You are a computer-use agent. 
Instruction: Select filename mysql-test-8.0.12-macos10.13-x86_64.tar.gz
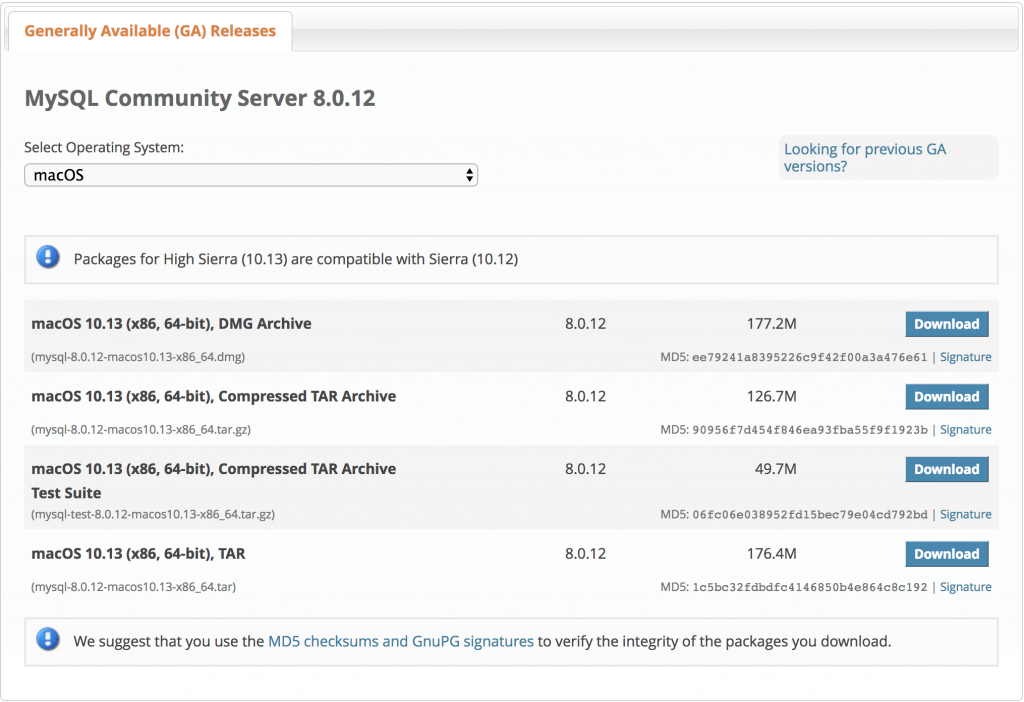pos(153,515)
